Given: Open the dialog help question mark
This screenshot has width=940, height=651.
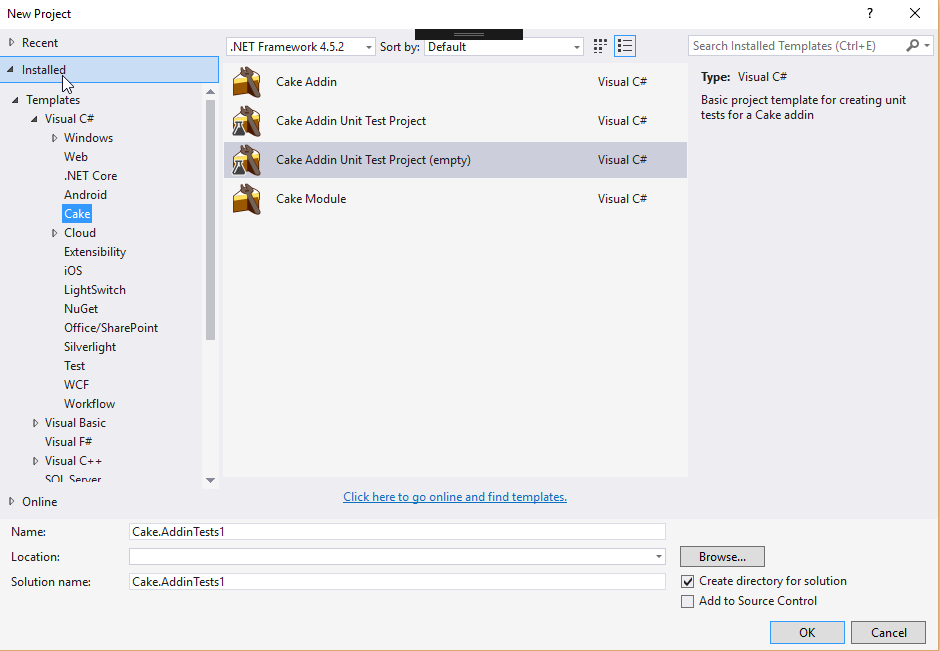Looking at the screenshot, I should [x=870, y=13].
